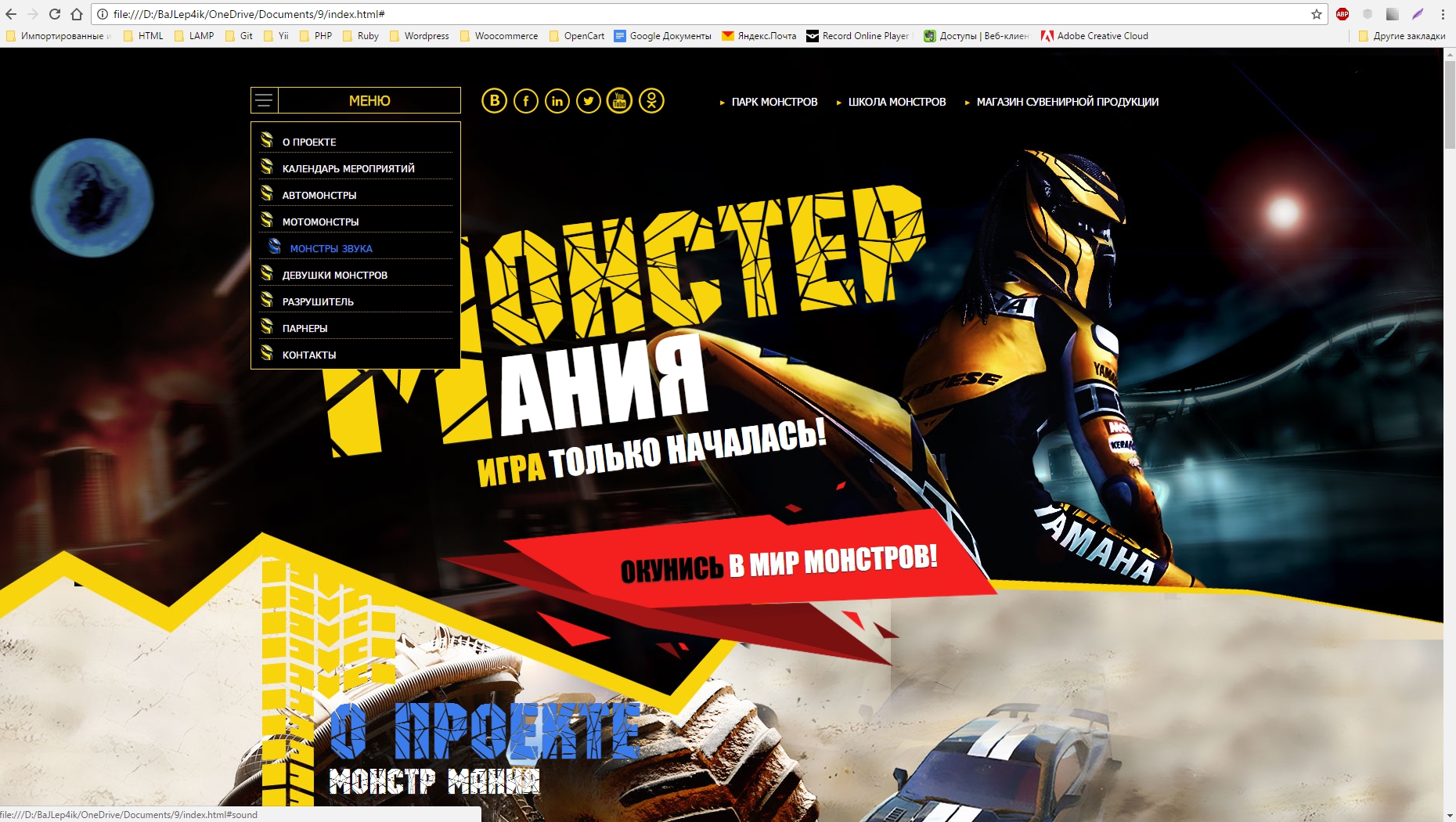
Task: Open the Импортированные bookmarks folder
Action: tap(59, 36)
